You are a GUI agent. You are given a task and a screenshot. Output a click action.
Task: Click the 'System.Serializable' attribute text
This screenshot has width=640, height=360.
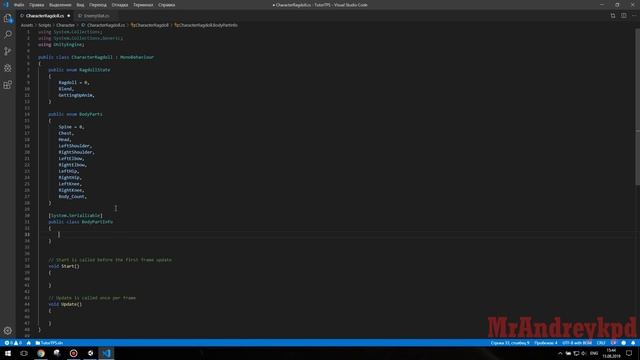tap(76, 216)
